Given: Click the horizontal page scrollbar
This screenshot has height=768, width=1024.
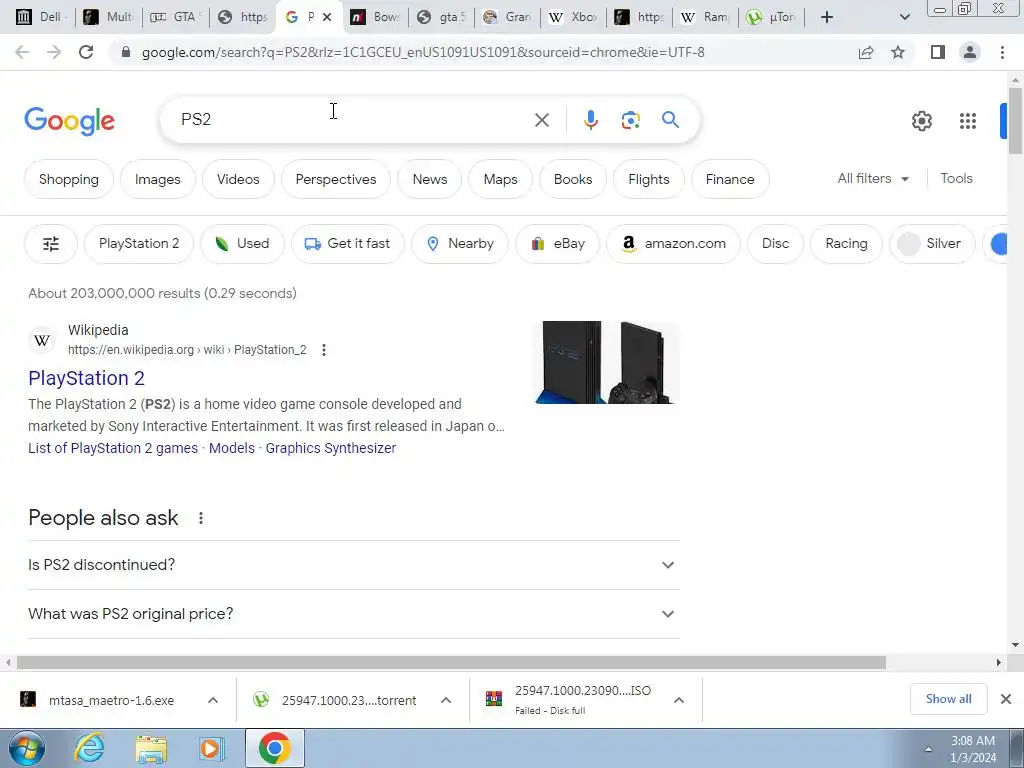Looking at the screenshot, I should click(451, 663).
